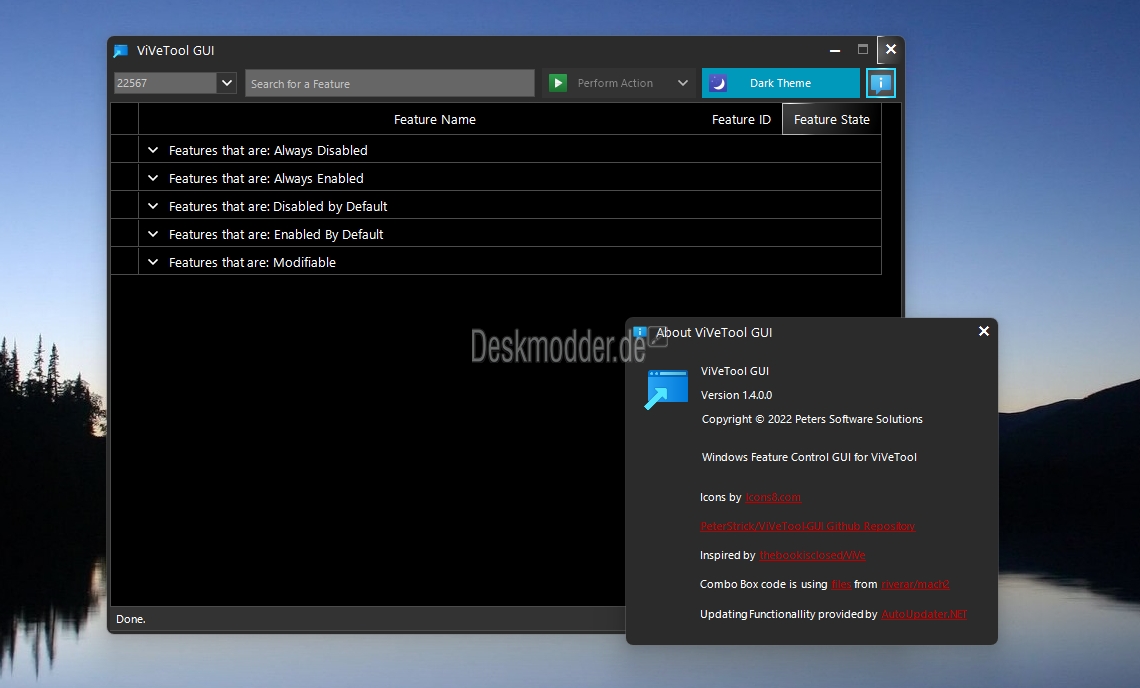Open the riverar/mach2 link
This screenshot has height=688, width=1140.
(915, 585)
